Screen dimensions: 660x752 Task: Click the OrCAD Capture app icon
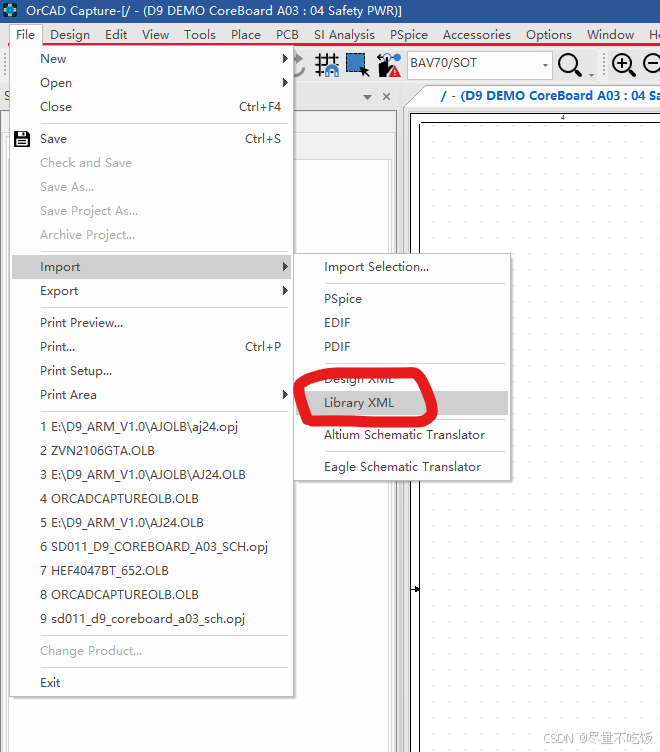(10, 10)
